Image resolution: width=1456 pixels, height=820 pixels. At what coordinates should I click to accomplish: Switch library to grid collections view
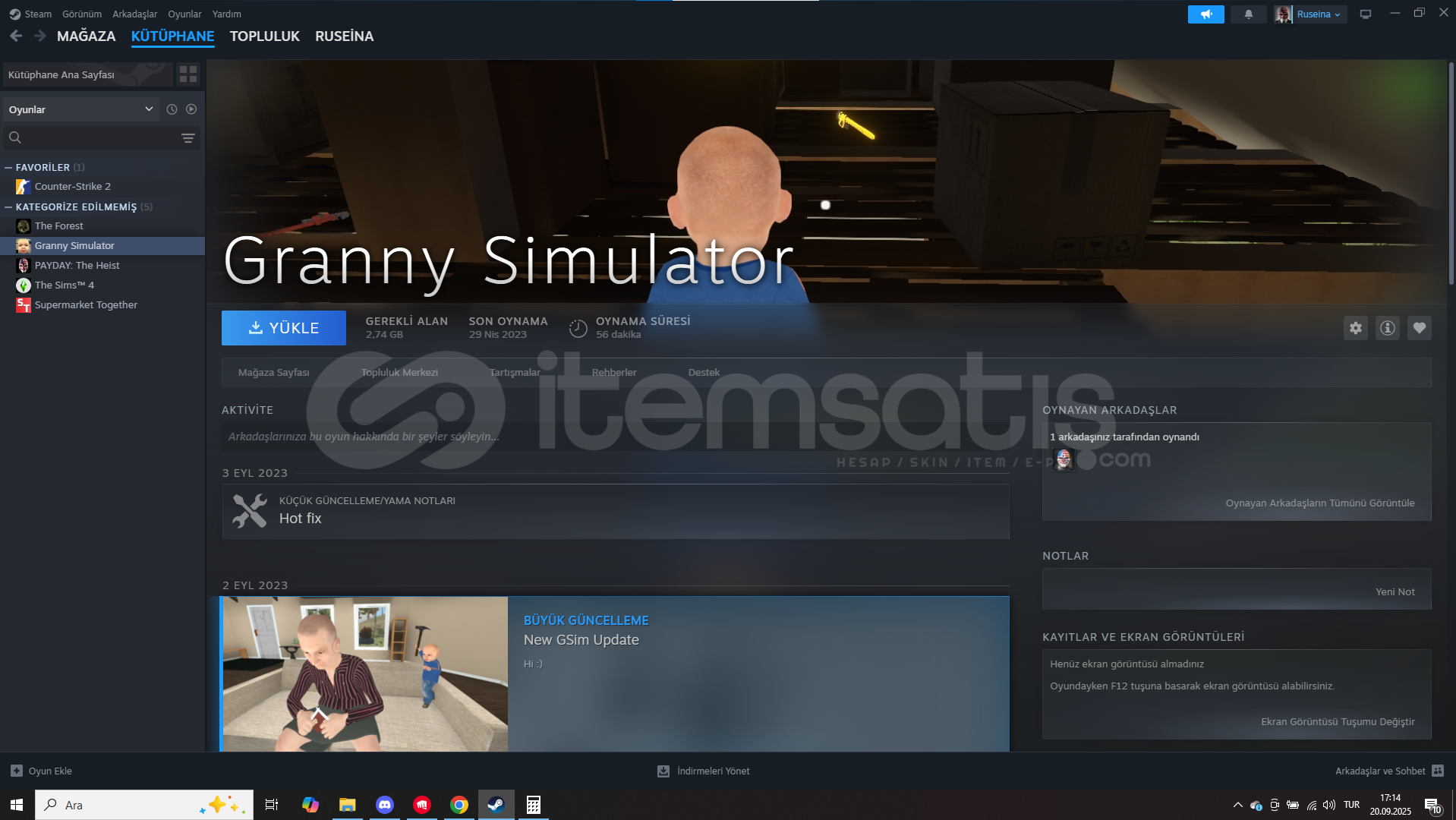188,74
